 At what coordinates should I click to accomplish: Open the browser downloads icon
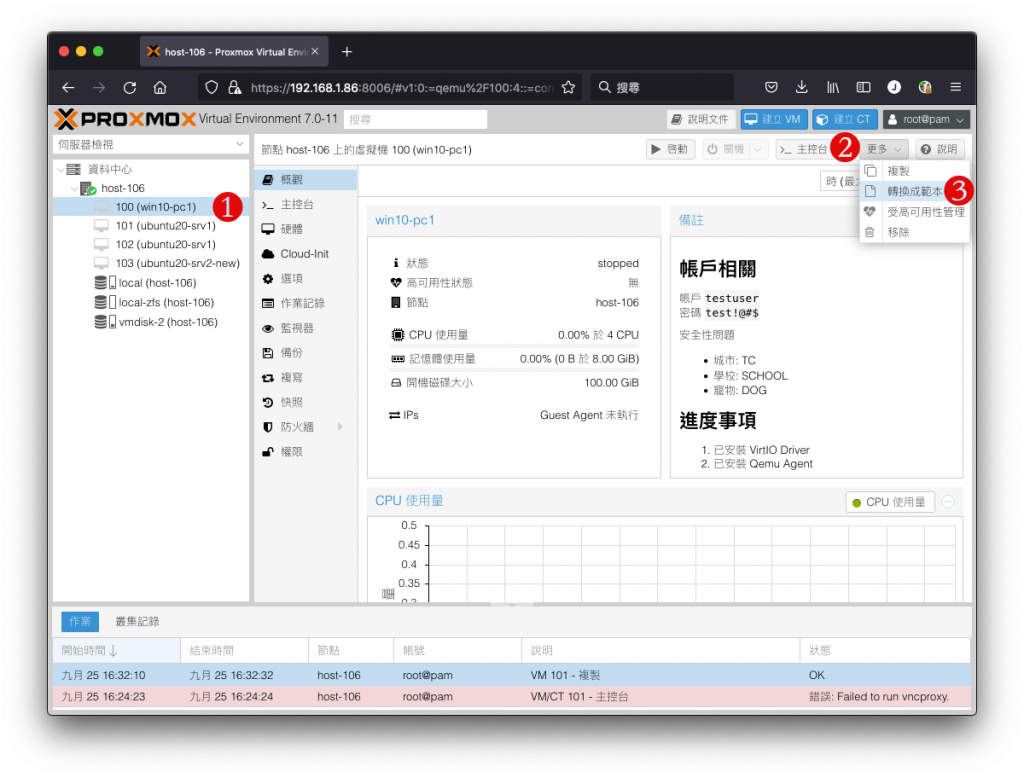point(801,87)
